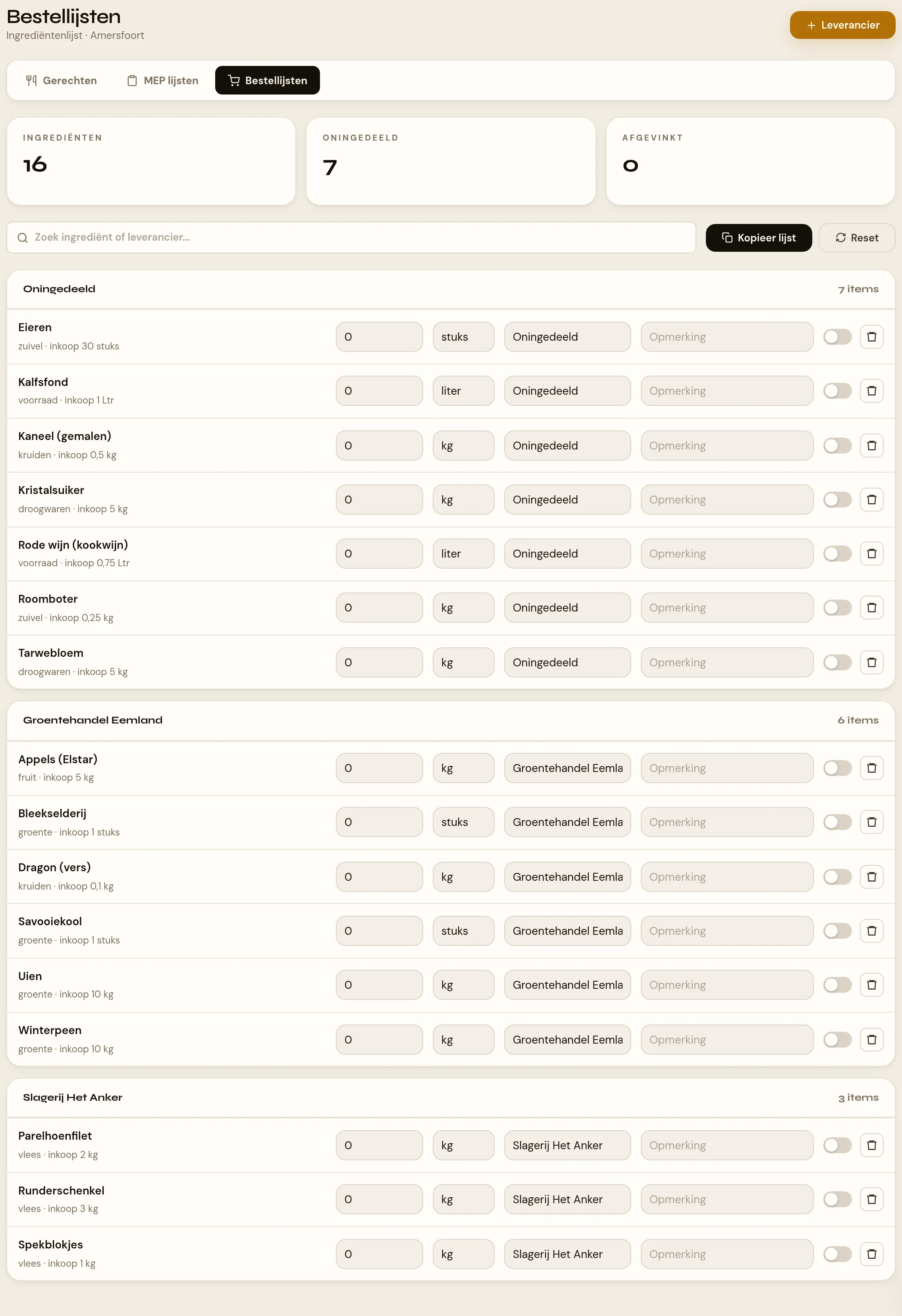
Task: Open supplier dropdown for Kaneel (gemalen)
Action: 567,446
